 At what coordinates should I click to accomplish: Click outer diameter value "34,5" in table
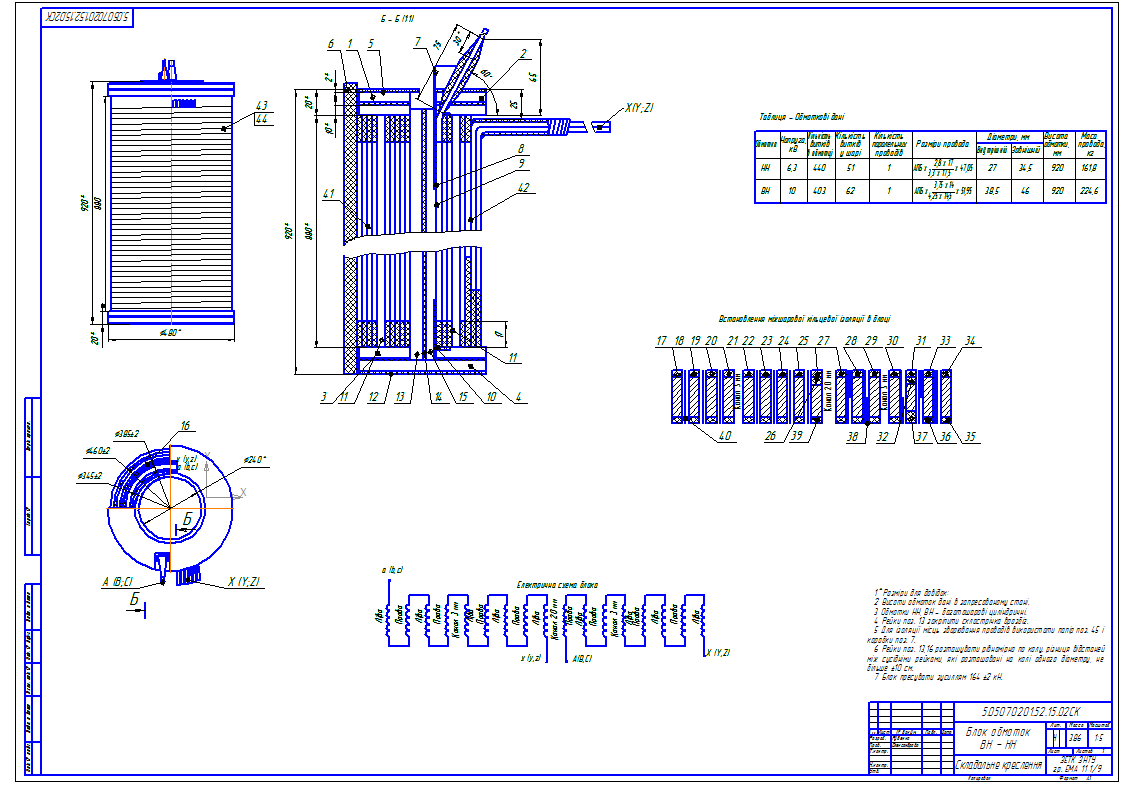coord(1025,168)
